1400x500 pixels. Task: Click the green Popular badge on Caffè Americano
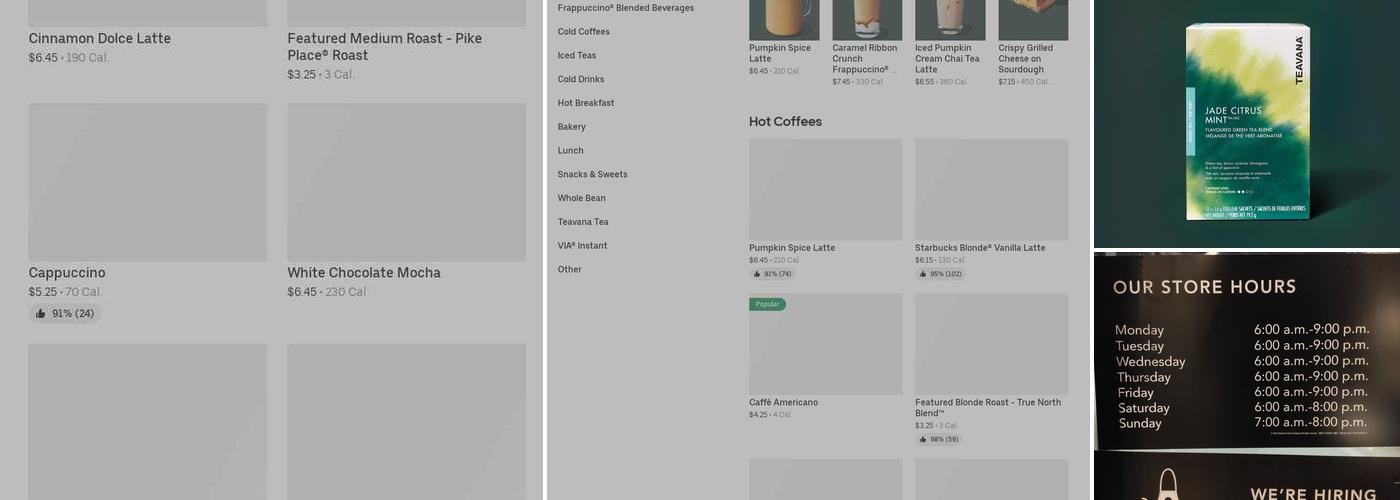coord(767,304)
